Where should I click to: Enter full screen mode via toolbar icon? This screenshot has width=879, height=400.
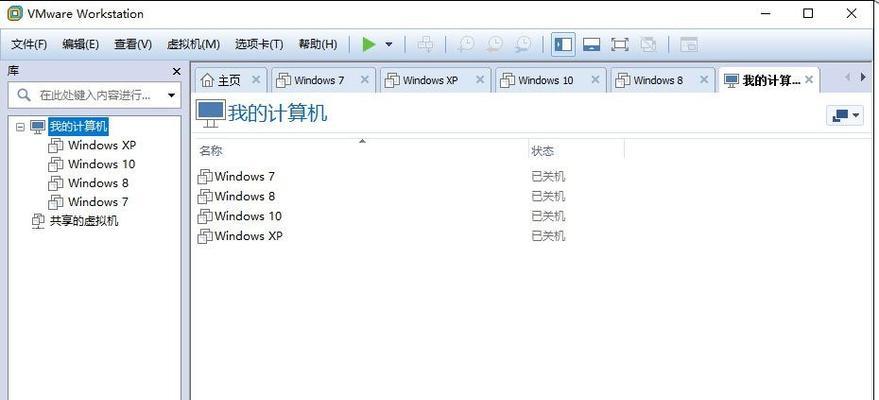[619, 44]
